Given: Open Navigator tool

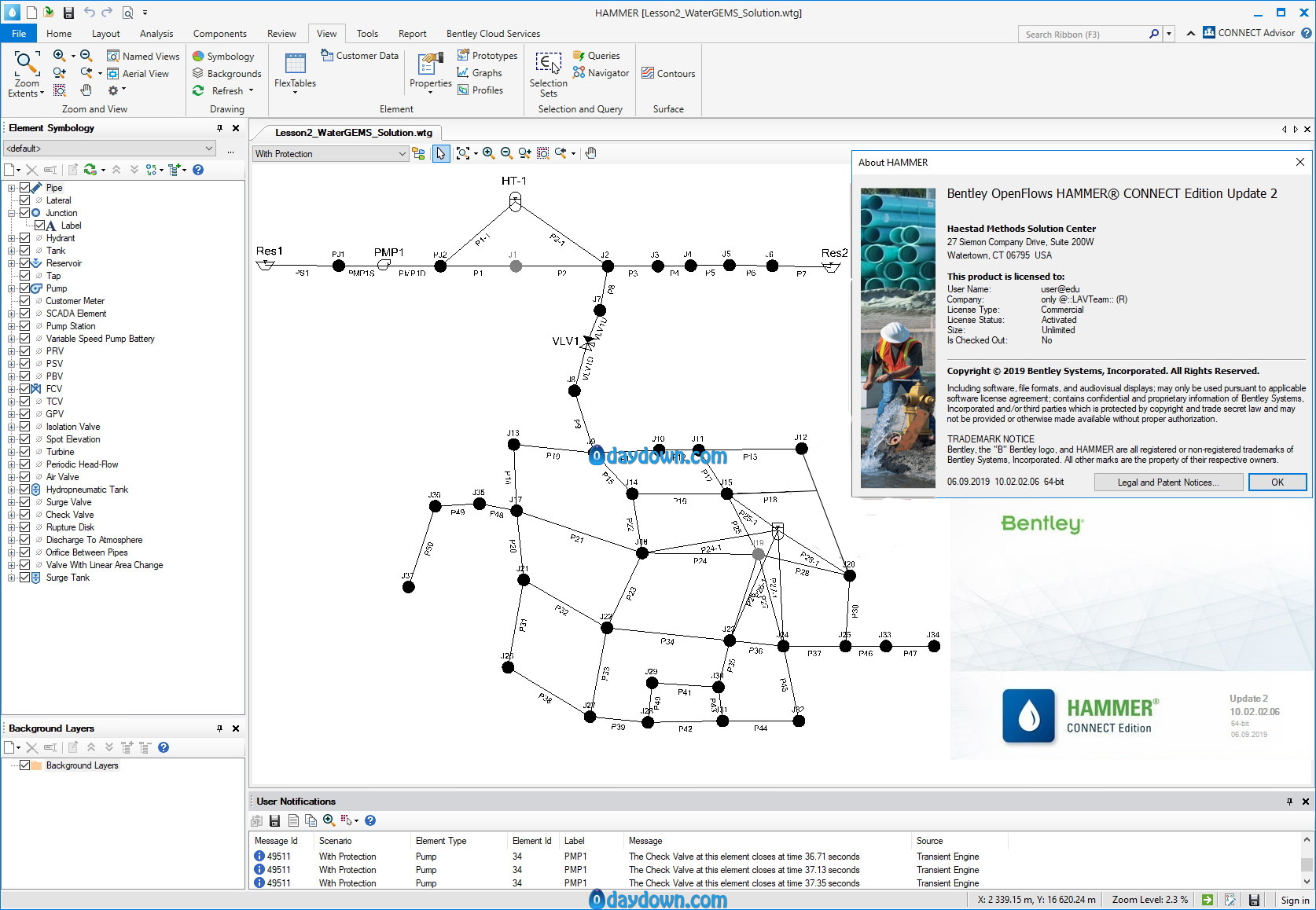Looking at the screenshot, I should tap(601, 73).
